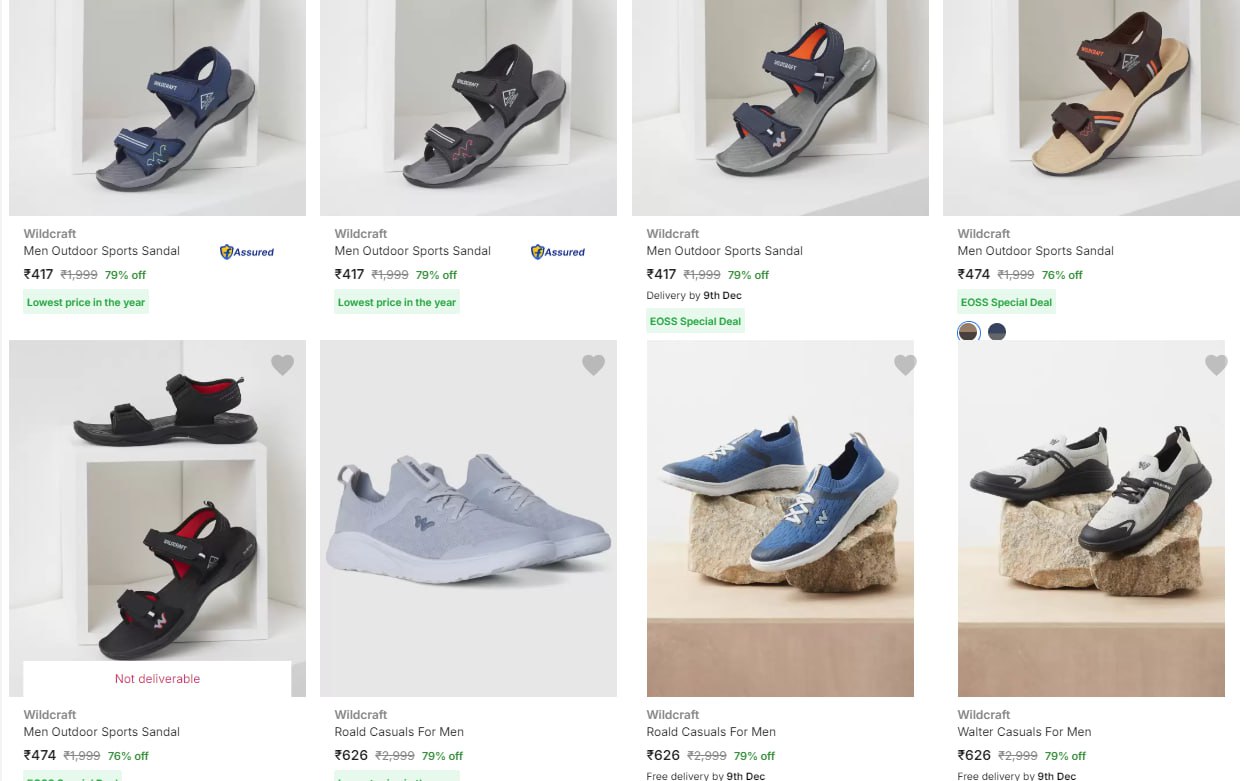Wishlist the black and red Wildcraft sandal
The image size is (1244, 781).
tap(282, 365)
